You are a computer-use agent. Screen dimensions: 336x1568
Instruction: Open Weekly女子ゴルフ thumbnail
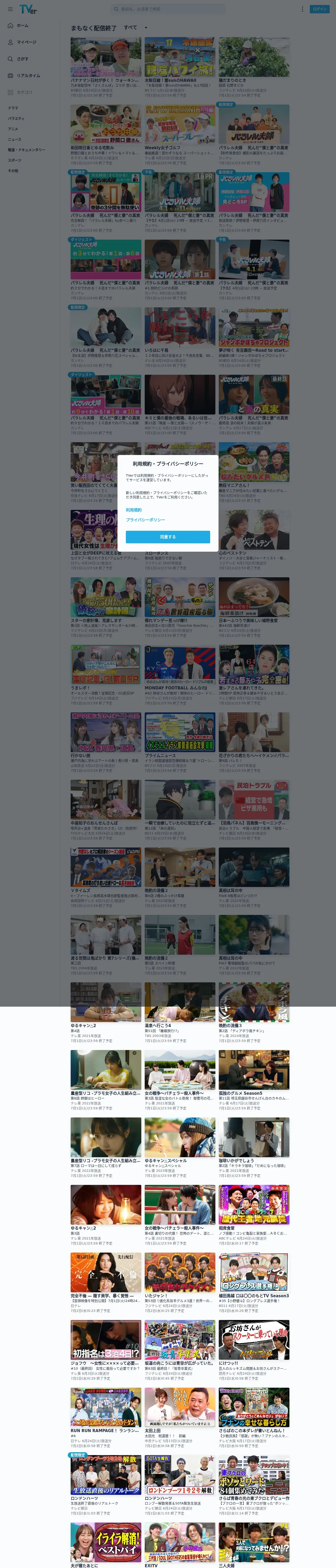180,124
